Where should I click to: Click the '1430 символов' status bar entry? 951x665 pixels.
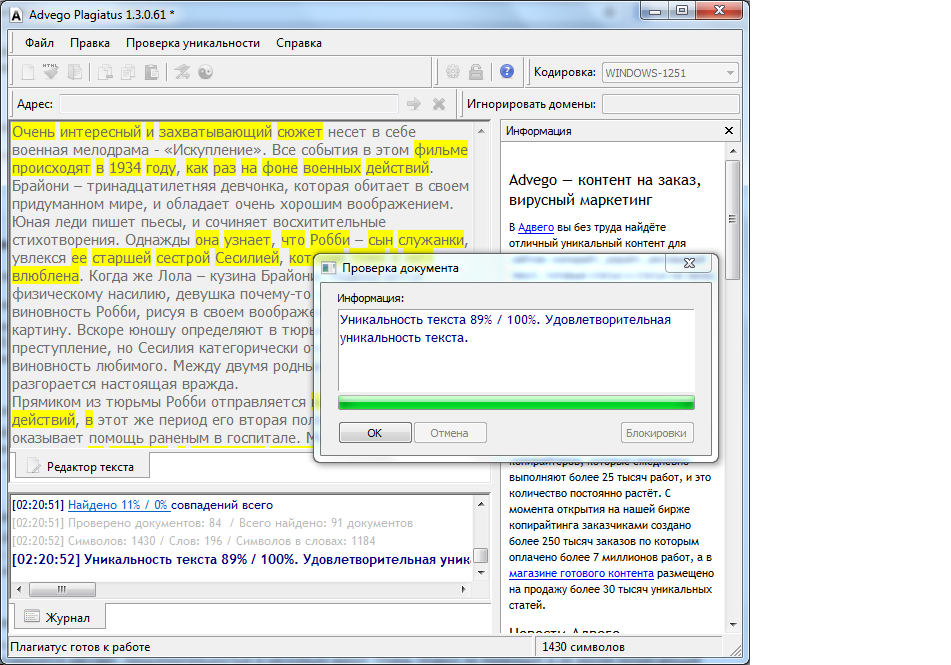(583, 647)
